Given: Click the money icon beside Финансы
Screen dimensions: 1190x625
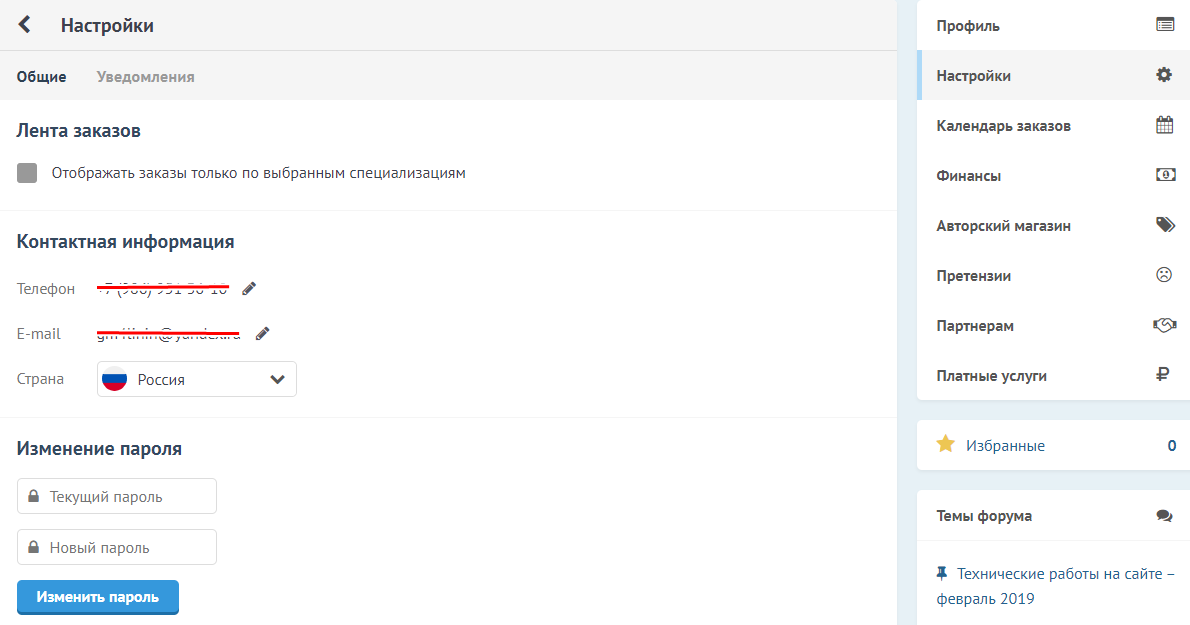Looking at the screenshot, I should (1164, 176).
